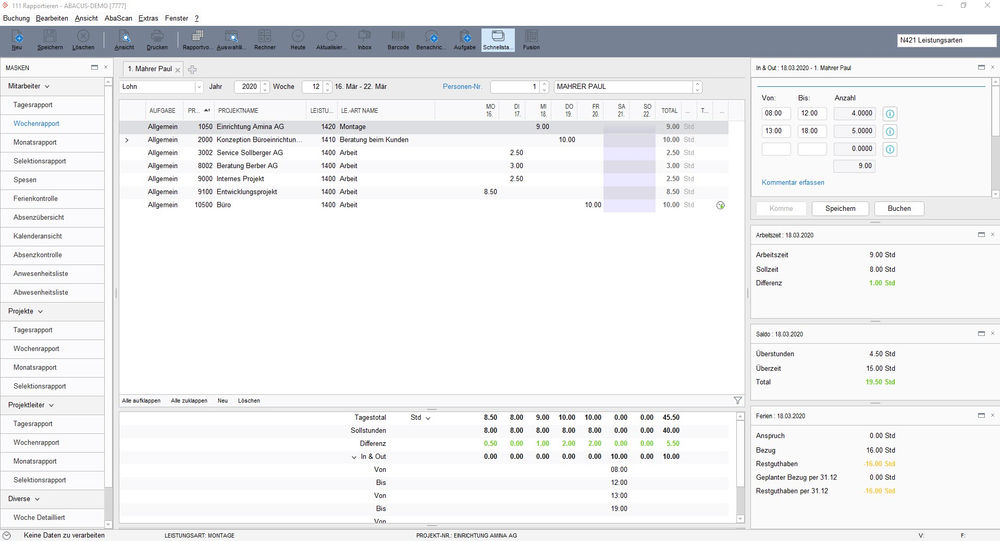Click info icon beside 4.0000 Anzahl
Image resolution: width=1000 pixels, height=541 pixels.
click(x=890, y=114)
